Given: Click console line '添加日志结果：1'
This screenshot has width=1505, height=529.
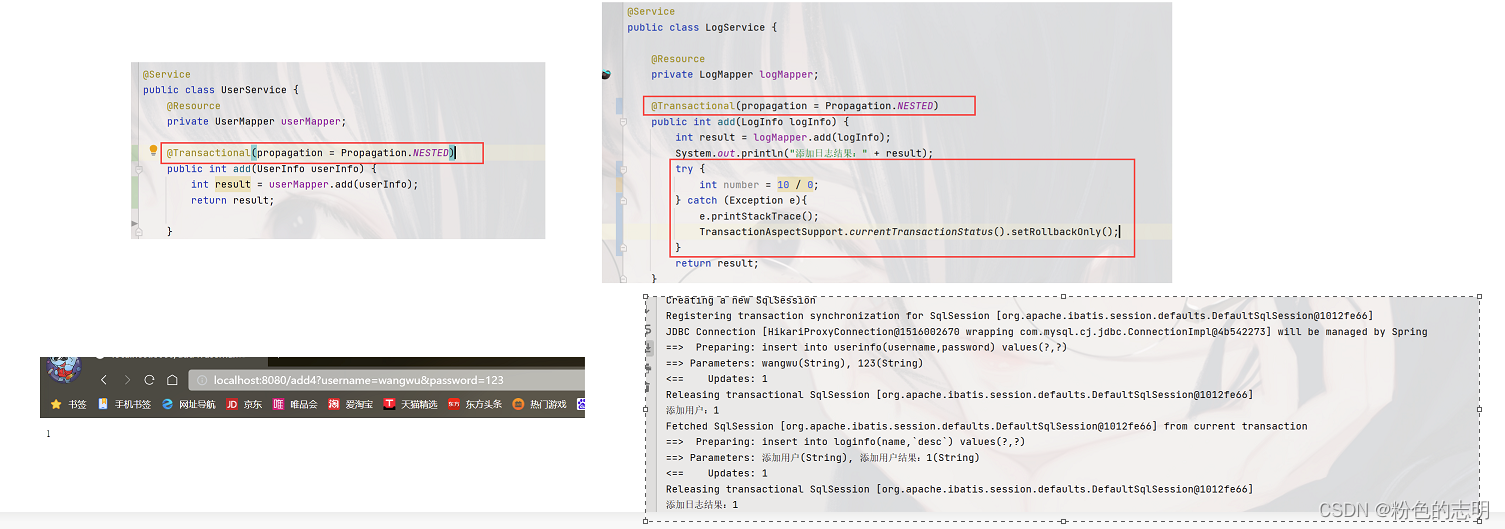Looking at the screenshot, I should (x=702, y=505).
